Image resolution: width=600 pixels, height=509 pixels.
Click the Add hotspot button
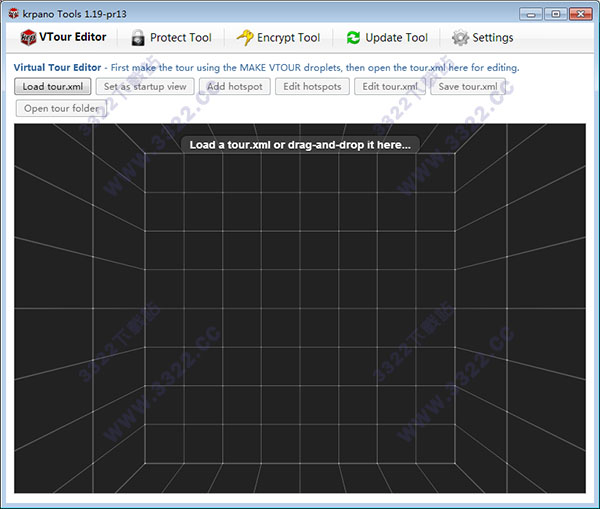pyautogui.click(x=235, y=86)
